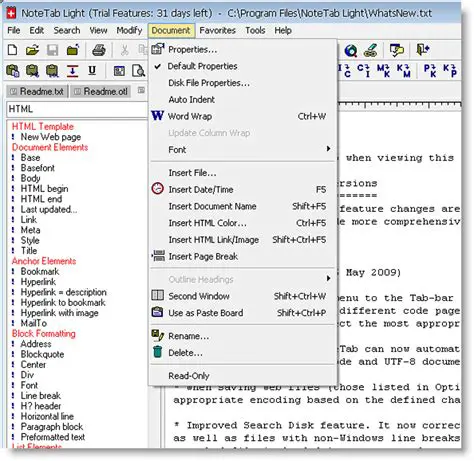Open the Tools menu
This screenshot has height=461, width=474.
[255, 30]
